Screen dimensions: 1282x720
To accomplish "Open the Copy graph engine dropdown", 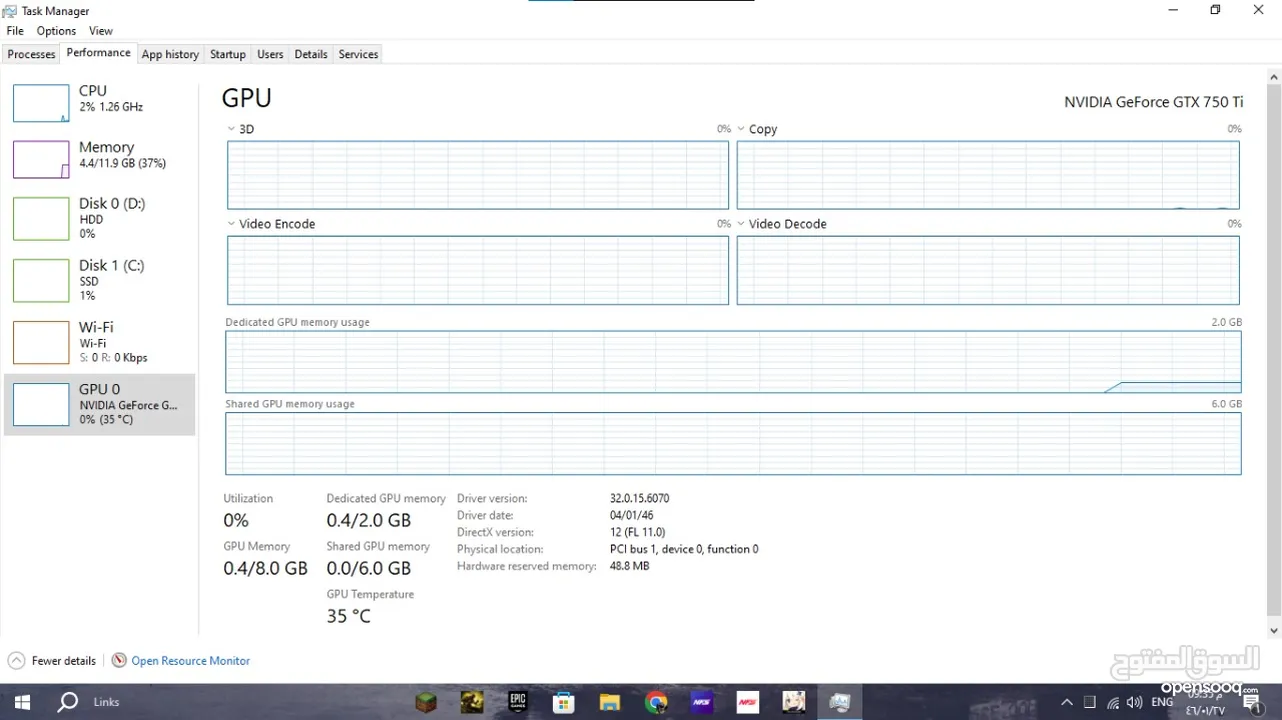I will pos(741,129).
